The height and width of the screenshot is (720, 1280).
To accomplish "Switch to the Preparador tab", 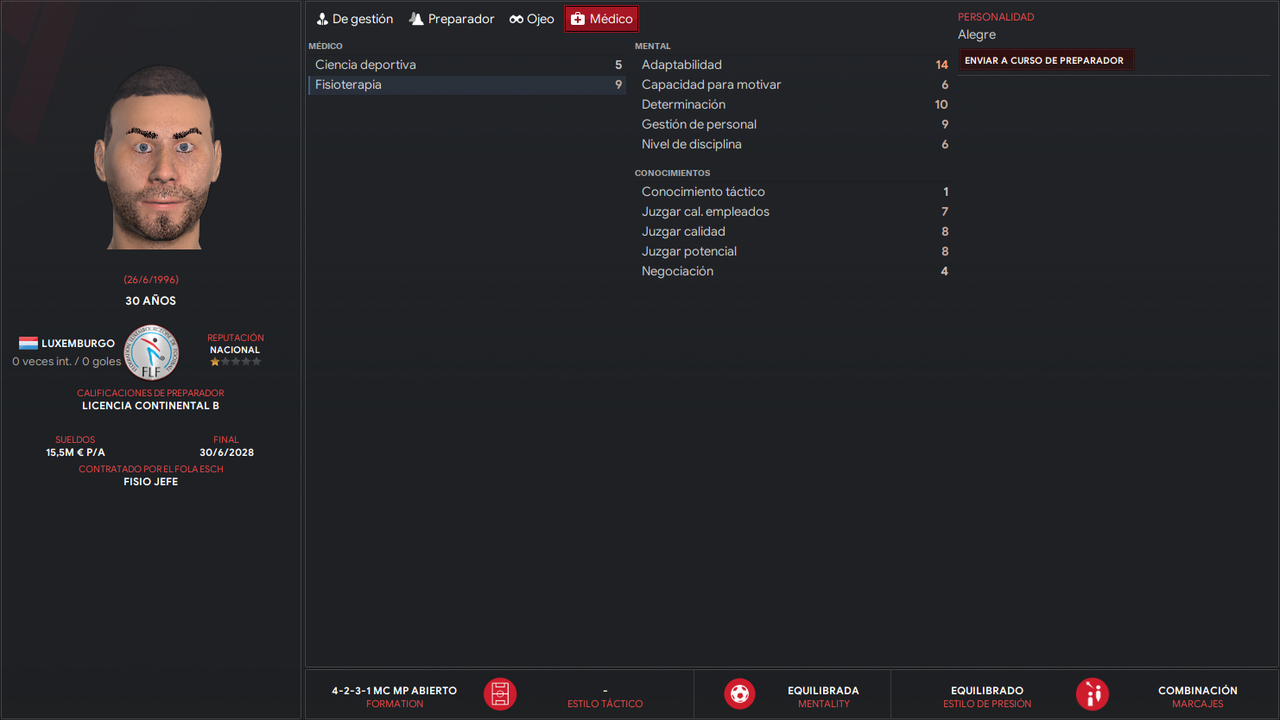I will click(x=452, y=19).
